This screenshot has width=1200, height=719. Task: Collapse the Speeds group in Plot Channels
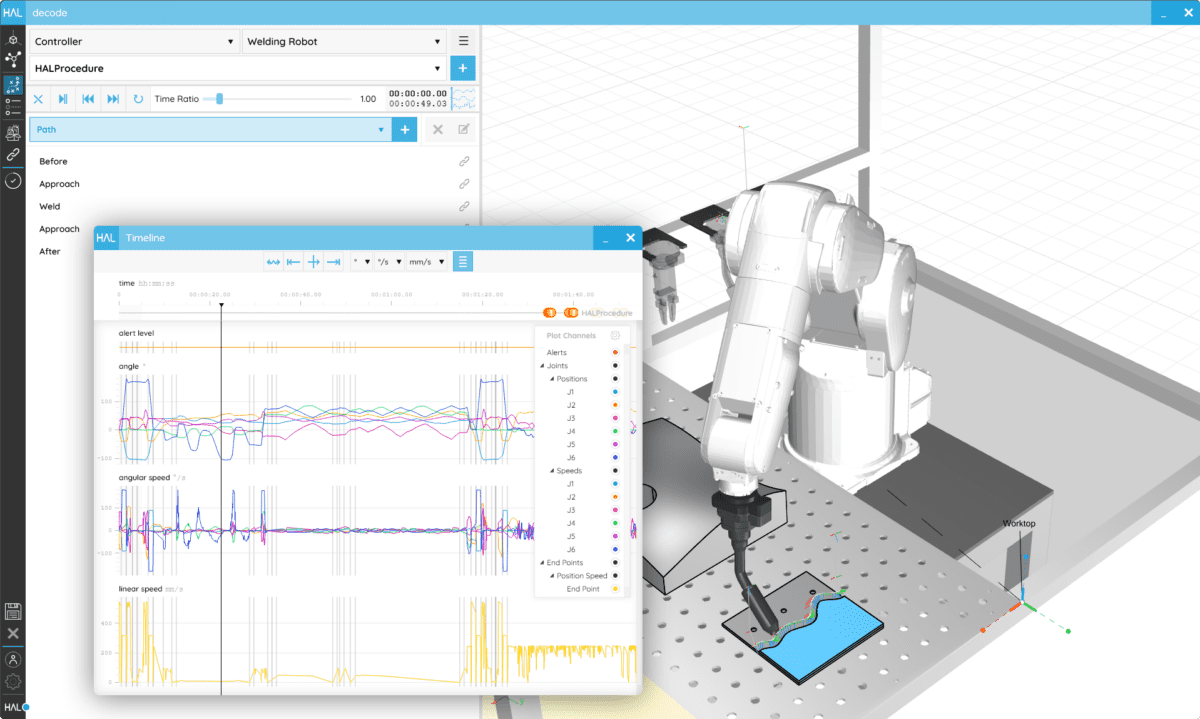click(551, 470)
